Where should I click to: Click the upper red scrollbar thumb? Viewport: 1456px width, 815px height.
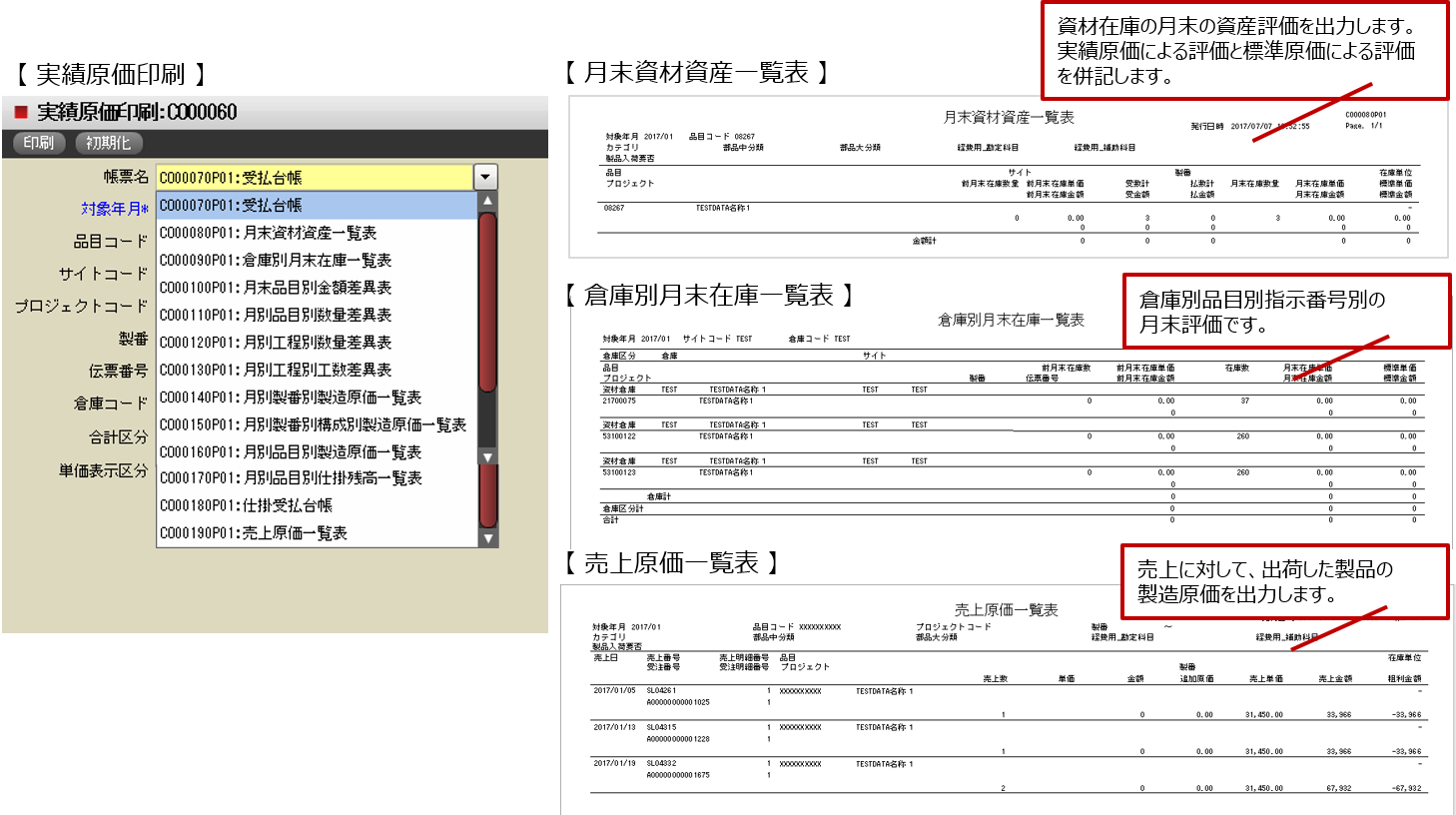pos(487,302)
